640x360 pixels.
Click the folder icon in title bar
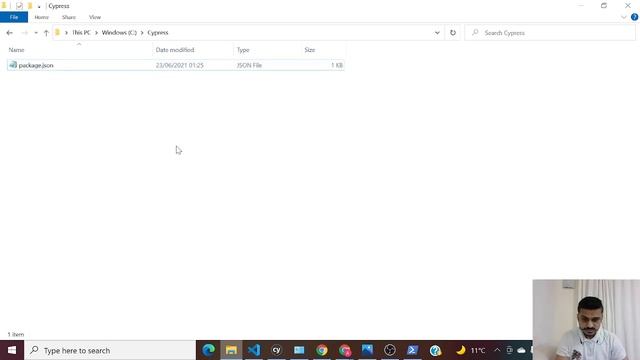pos(4,6)
